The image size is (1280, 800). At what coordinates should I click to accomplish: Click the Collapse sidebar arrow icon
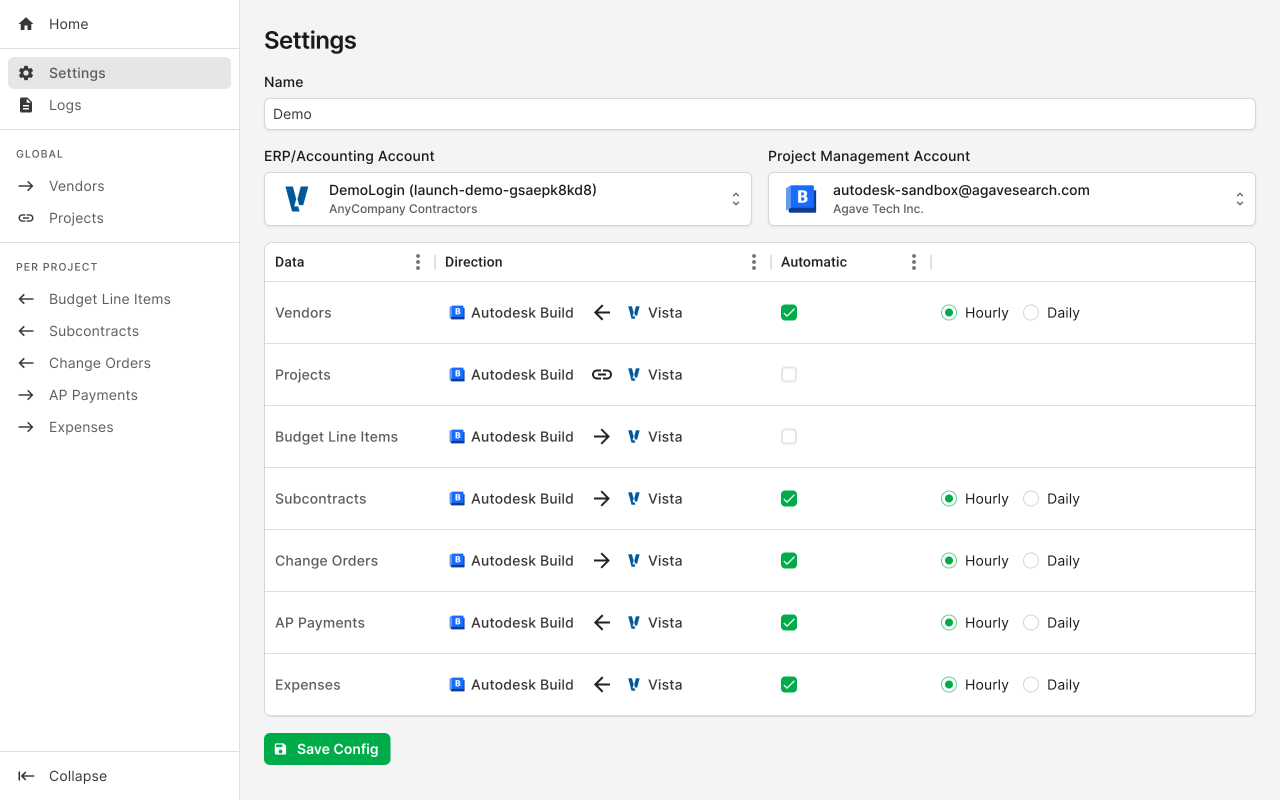tap(26, 776)
